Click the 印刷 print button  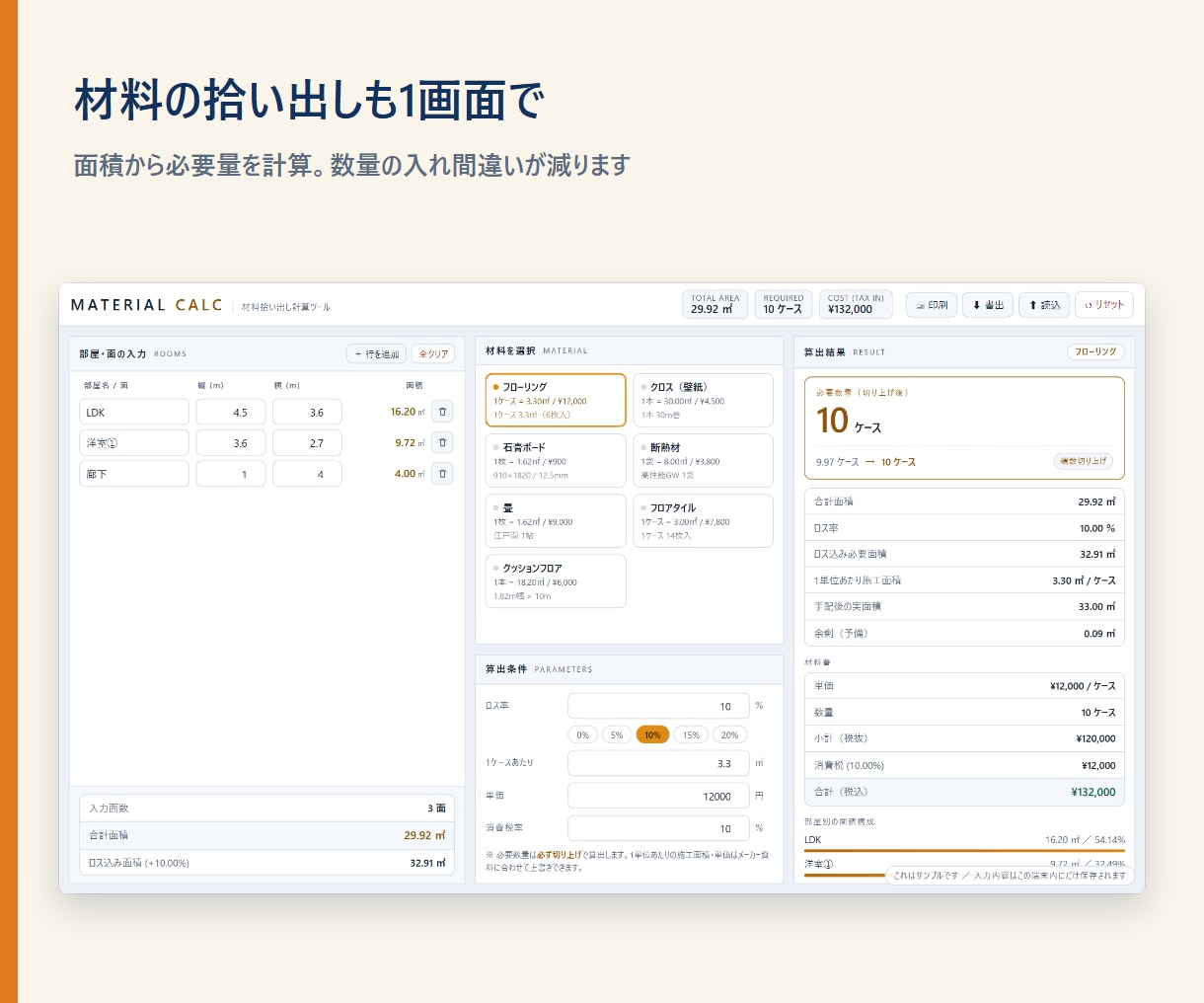[x=932, y=305]
